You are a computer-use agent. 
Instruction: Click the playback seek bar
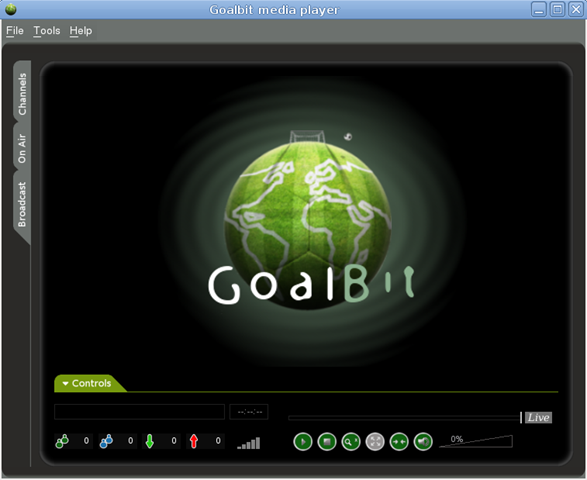click(404, 417)
